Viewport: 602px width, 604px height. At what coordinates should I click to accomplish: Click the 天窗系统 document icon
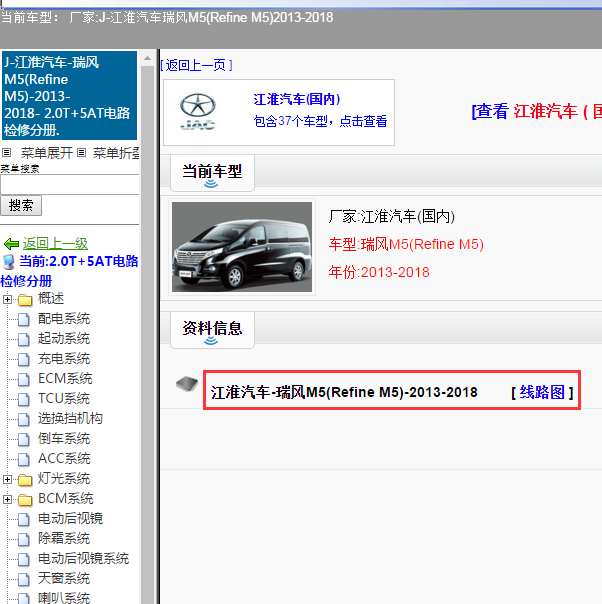click(24, 579)
